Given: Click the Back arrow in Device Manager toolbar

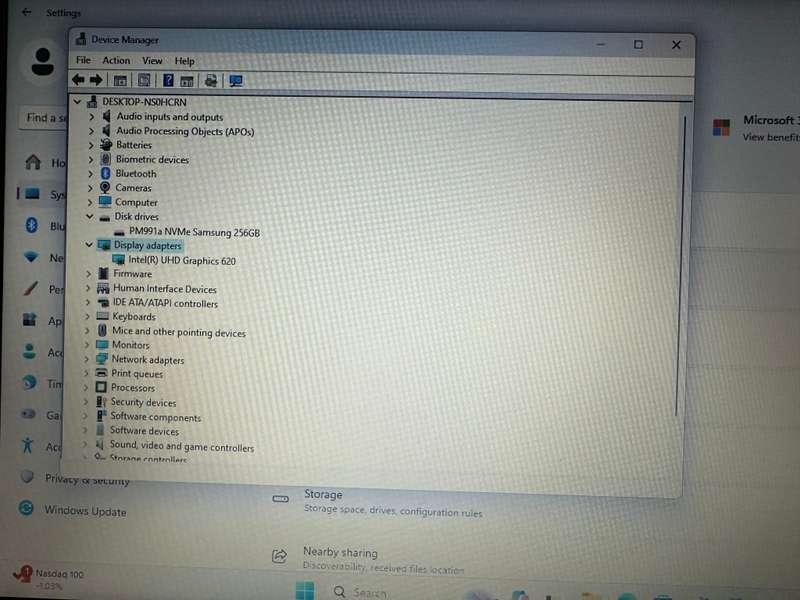Looking at the screenshot, I should pos(78,80).
